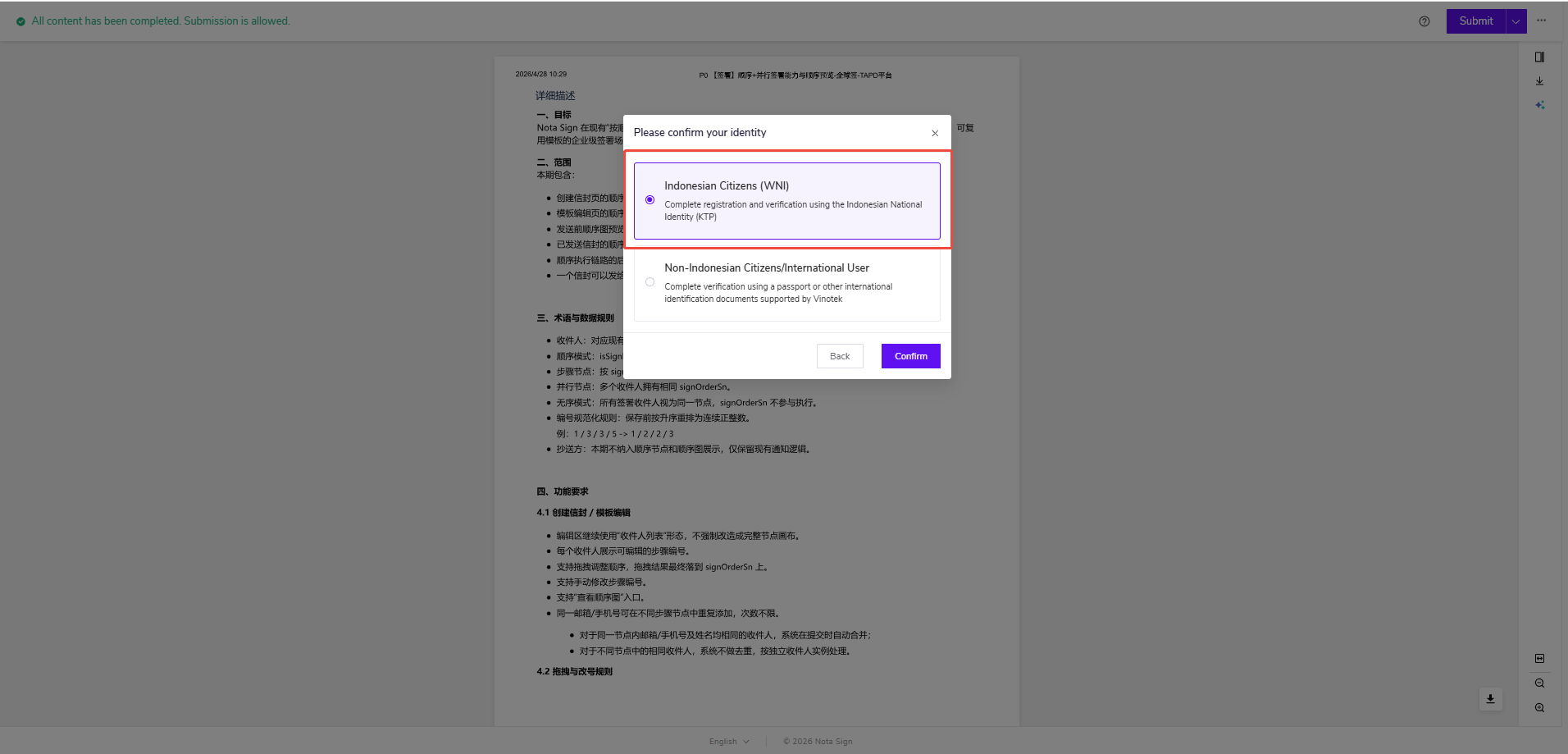Click the download icon in right sidebar
The image size is (1568, 754).
(x=1539, y=81)
